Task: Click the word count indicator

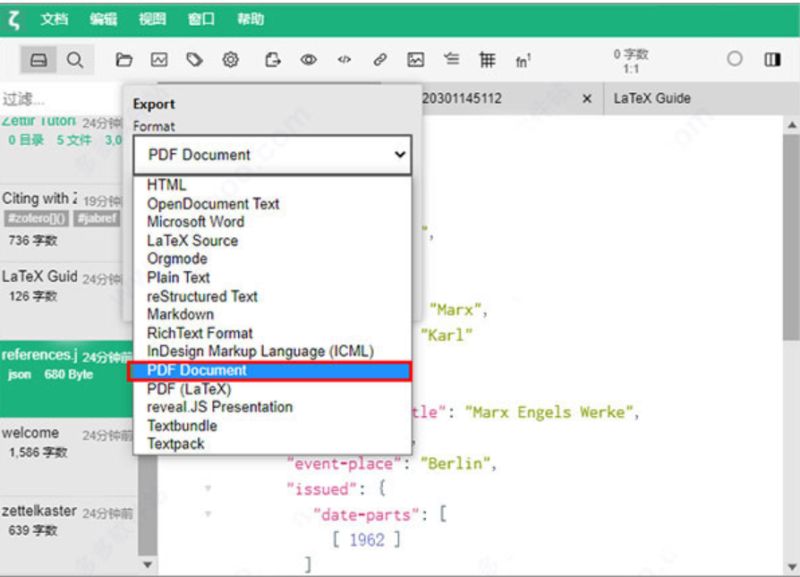Action: coord(631,61)
